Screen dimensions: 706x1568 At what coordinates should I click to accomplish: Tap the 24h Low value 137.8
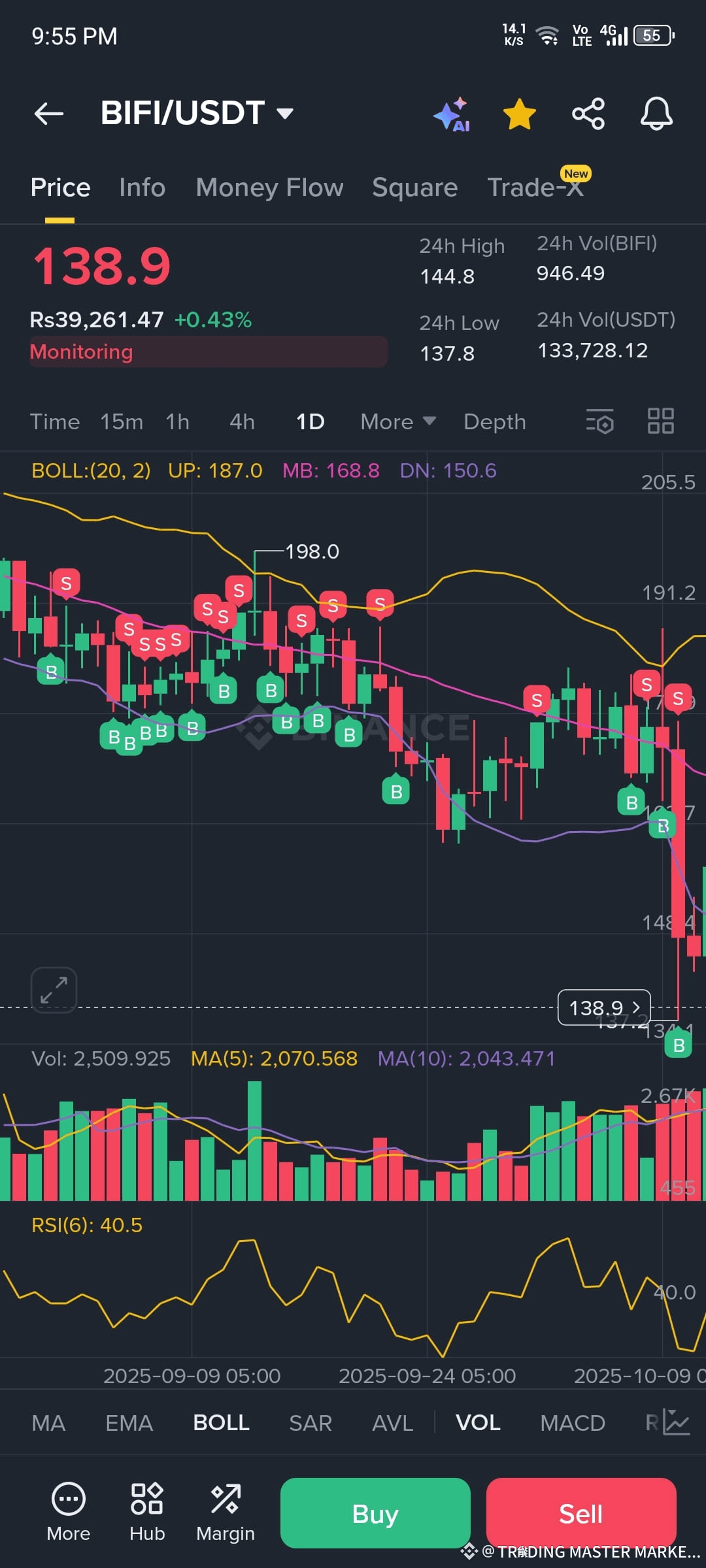pyautogui.click(x=447, y=353)
